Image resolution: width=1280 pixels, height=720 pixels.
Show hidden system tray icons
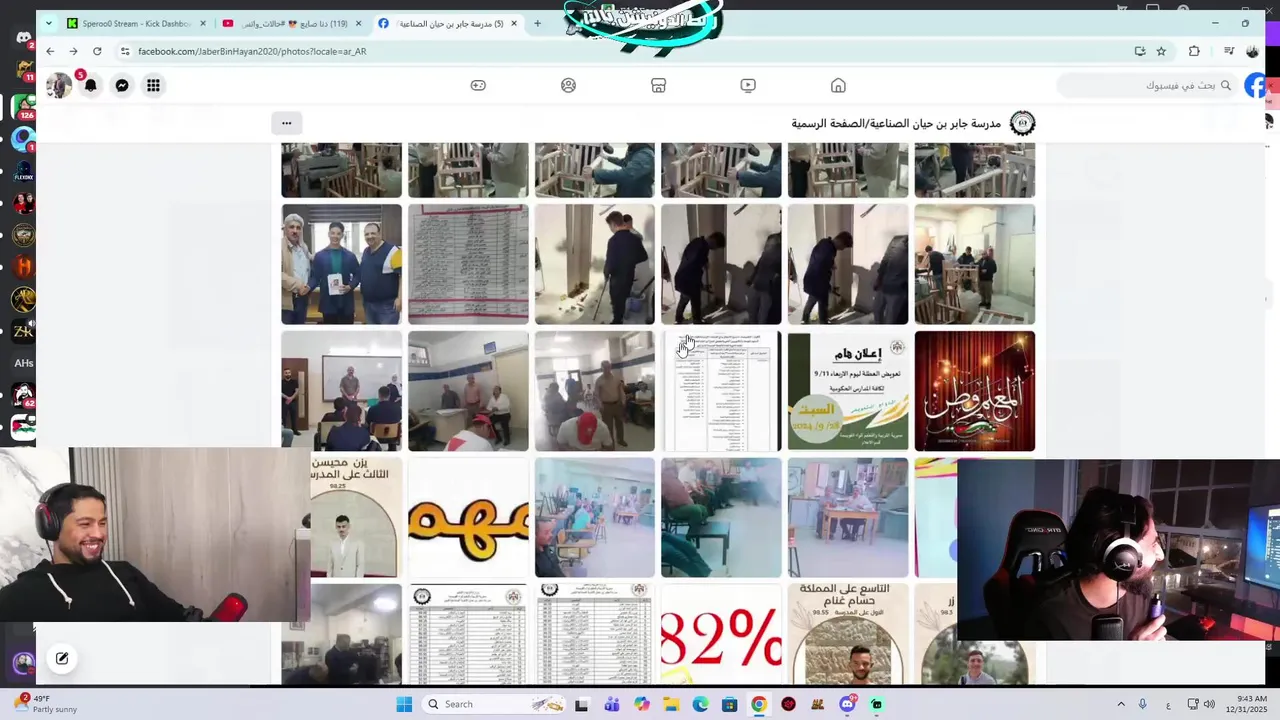(x=1120, y=704)
